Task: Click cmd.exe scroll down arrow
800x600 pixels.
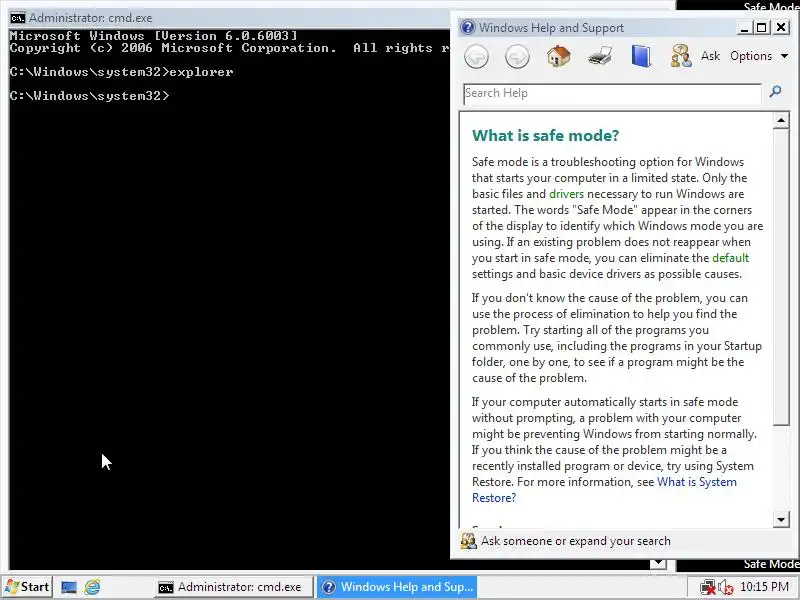Action: [x=658, y=563]
